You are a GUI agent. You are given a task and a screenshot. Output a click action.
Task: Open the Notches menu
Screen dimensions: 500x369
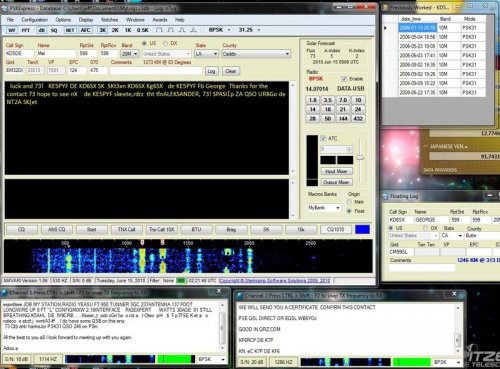(x=109, y=20)
